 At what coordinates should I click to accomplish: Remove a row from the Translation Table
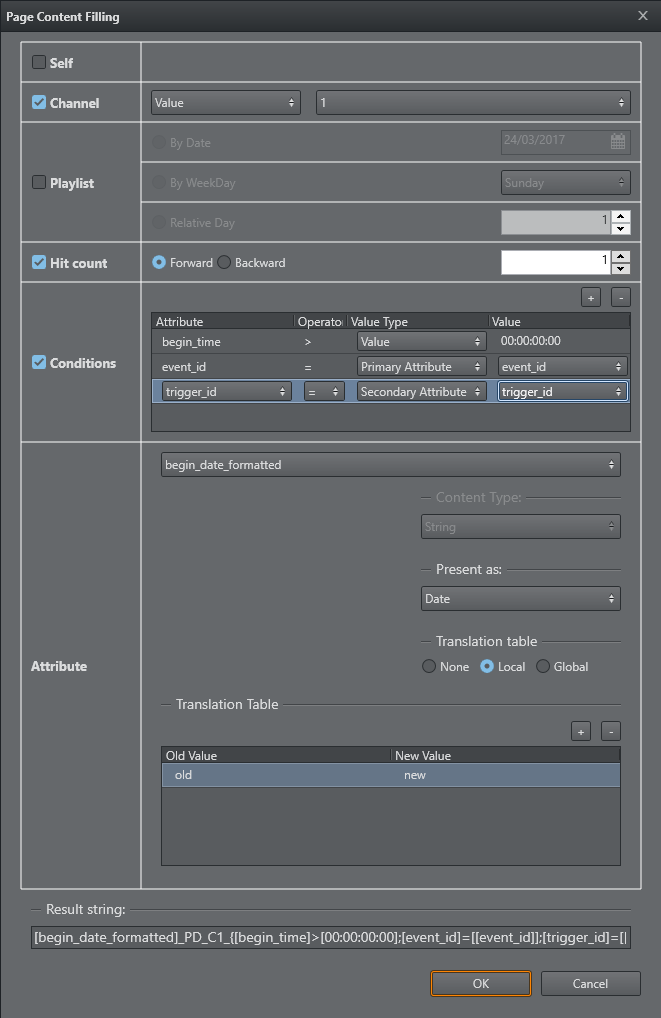point(611,731)
